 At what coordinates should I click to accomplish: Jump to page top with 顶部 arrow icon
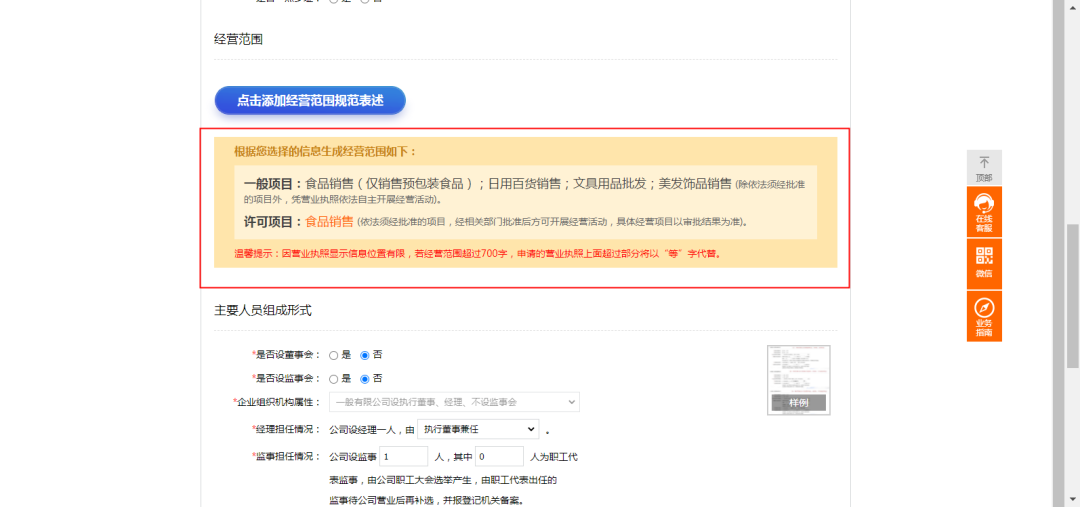[x=984, y=167]
